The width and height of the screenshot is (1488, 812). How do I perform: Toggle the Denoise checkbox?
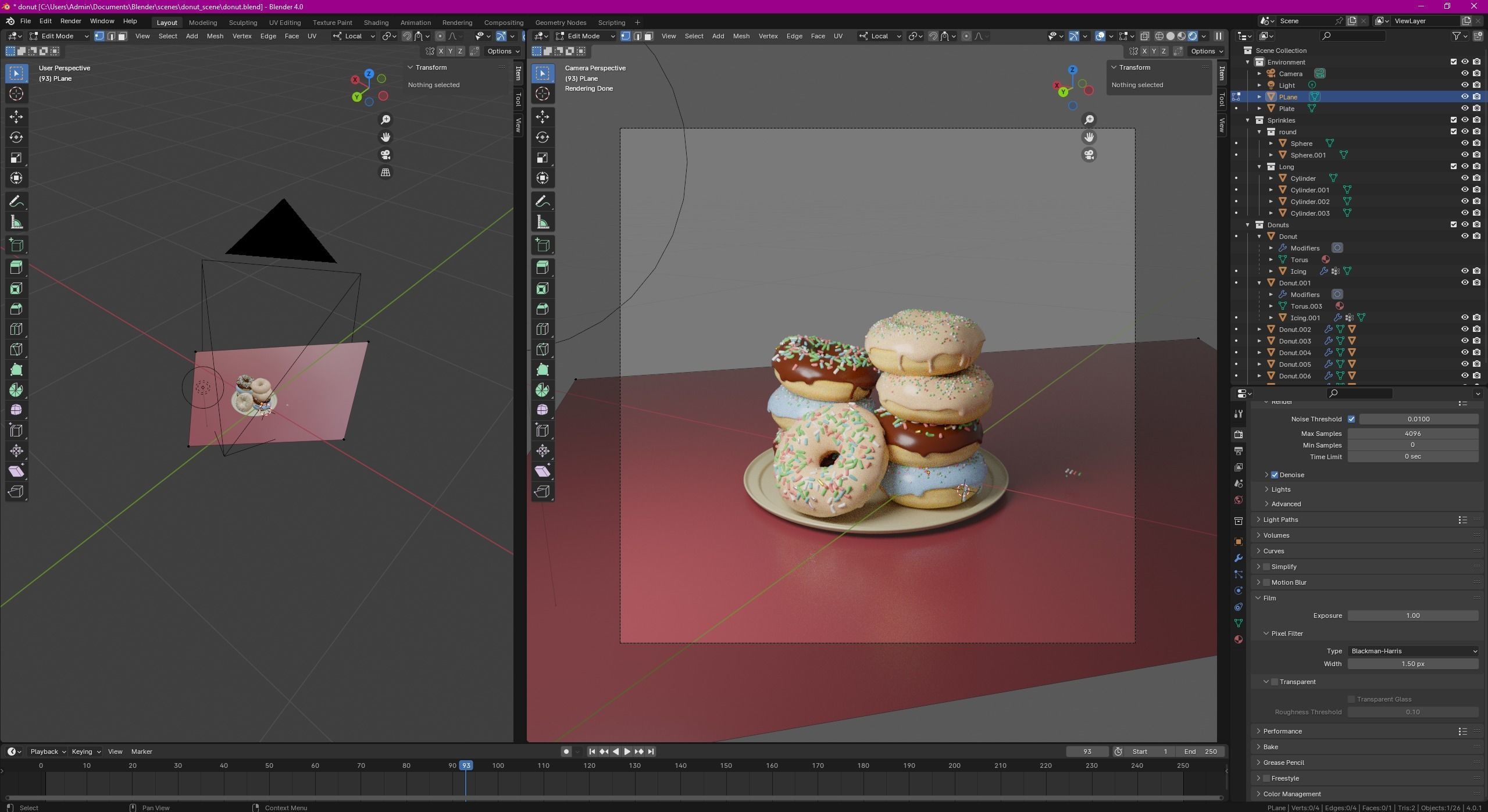point(1275,475)
